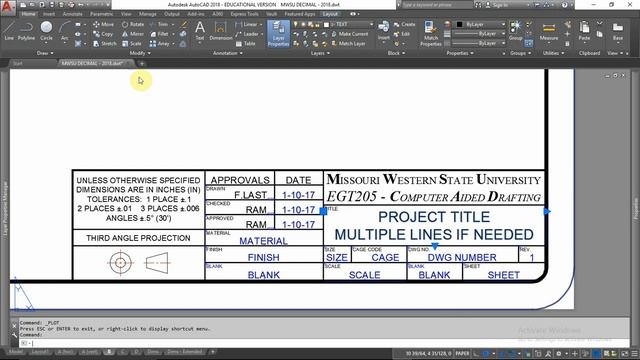Activate the Move command
Screen dimensions: 640x360
click(x=104, y=24)
